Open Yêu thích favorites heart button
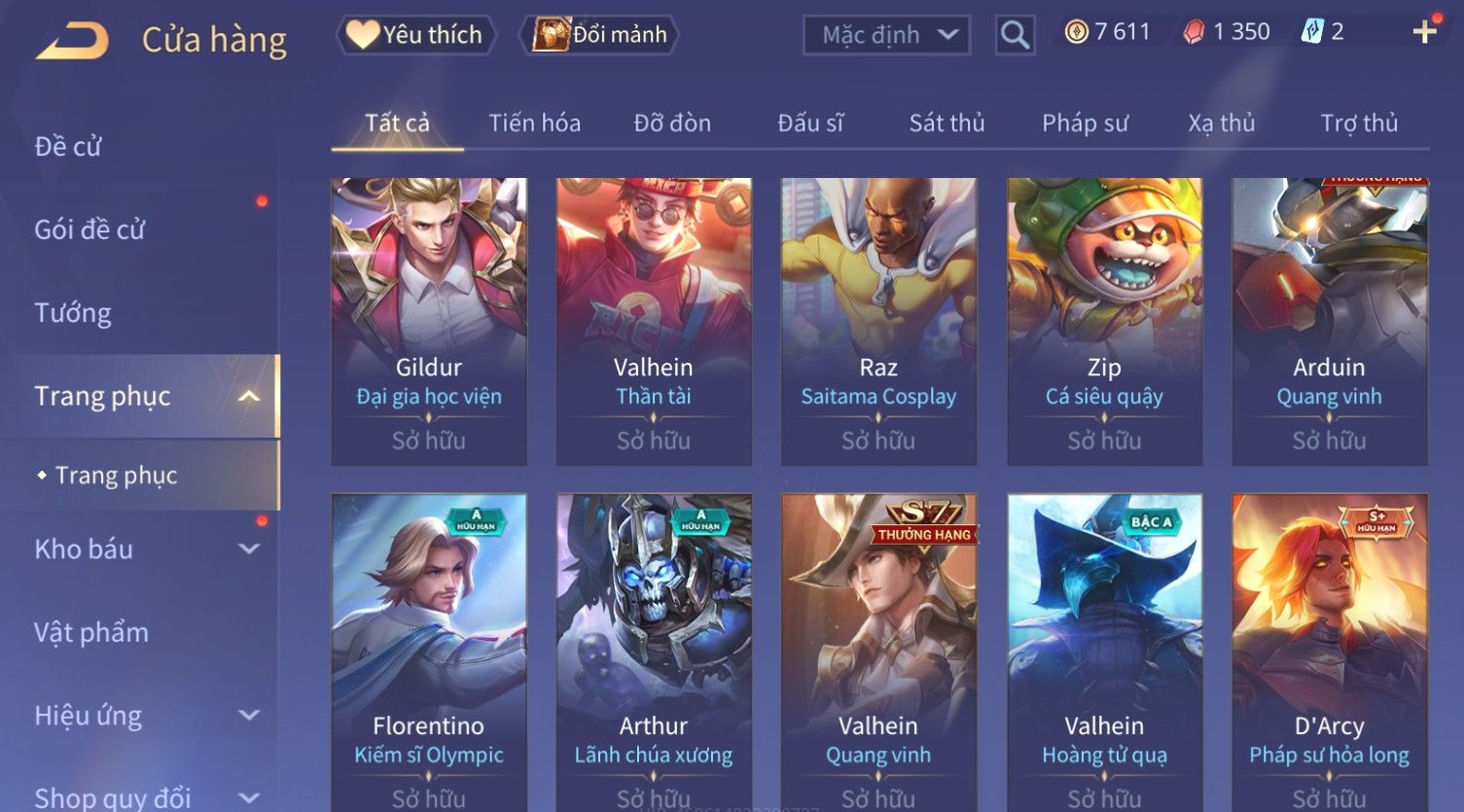 click(x=415, y=35)
